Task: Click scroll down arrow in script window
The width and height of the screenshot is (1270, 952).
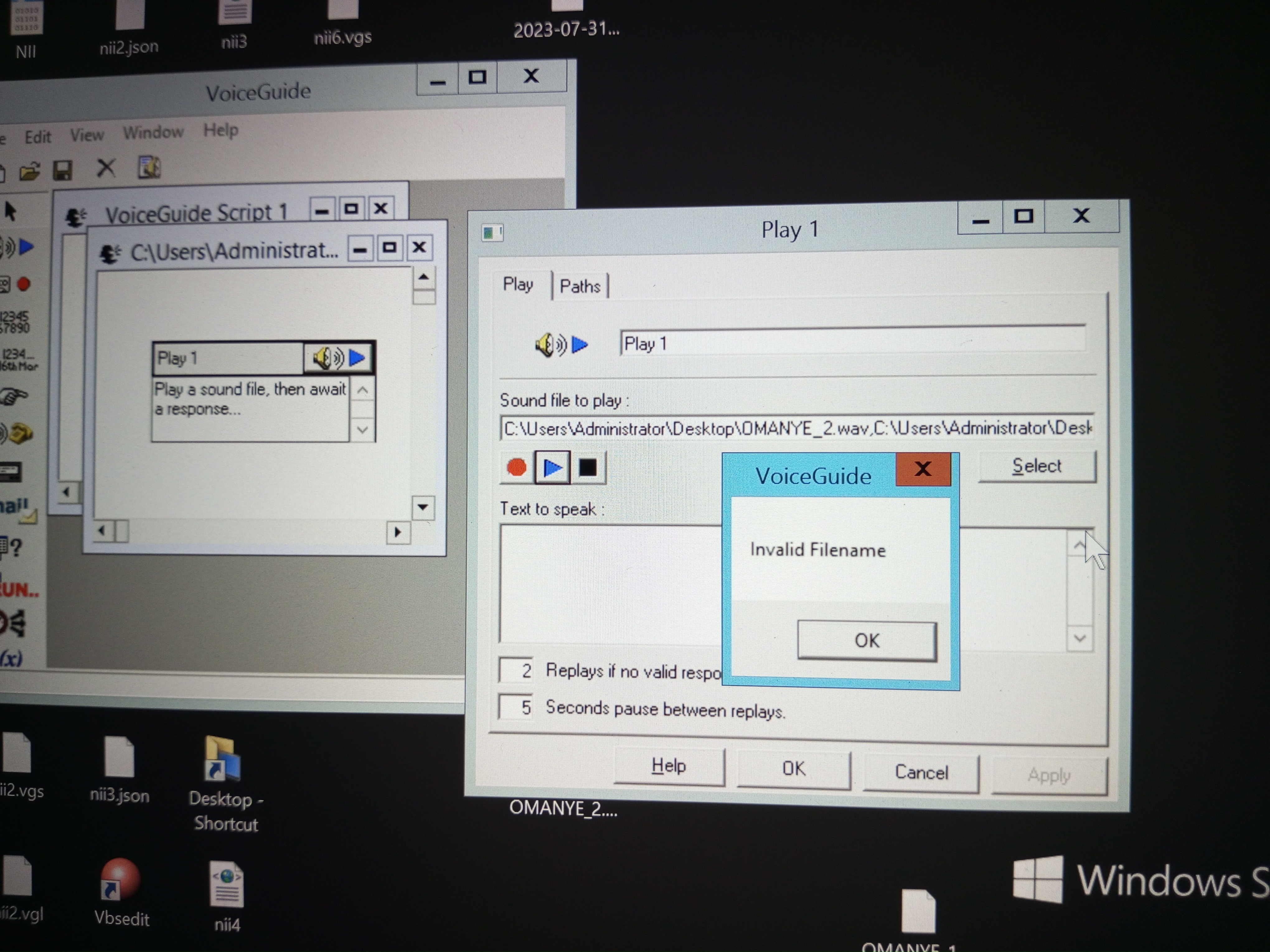Action: click(x=423, y=507)
